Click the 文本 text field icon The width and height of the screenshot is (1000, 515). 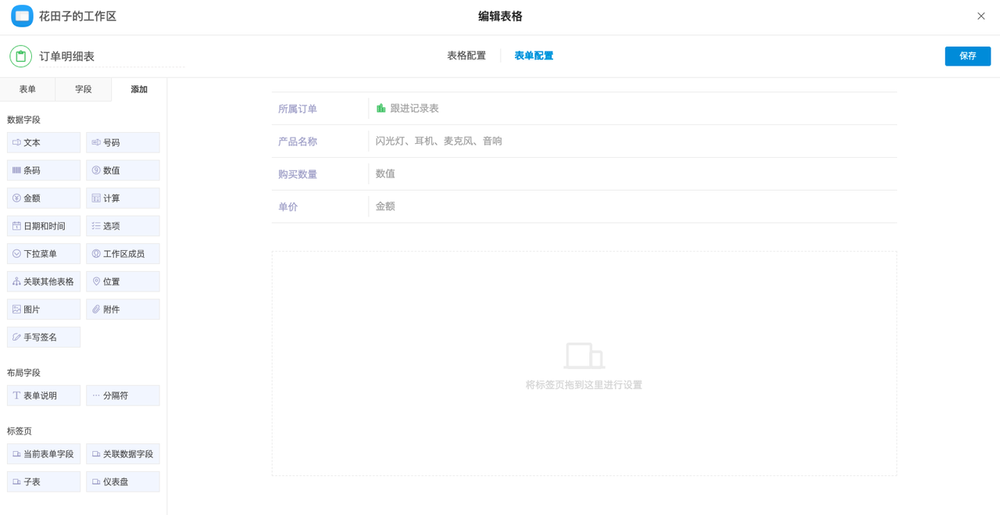coord(17,143)
